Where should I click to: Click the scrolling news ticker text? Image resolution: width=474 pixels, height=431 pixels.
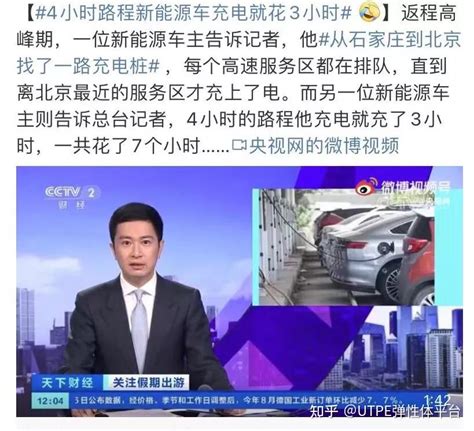point(236,400)
